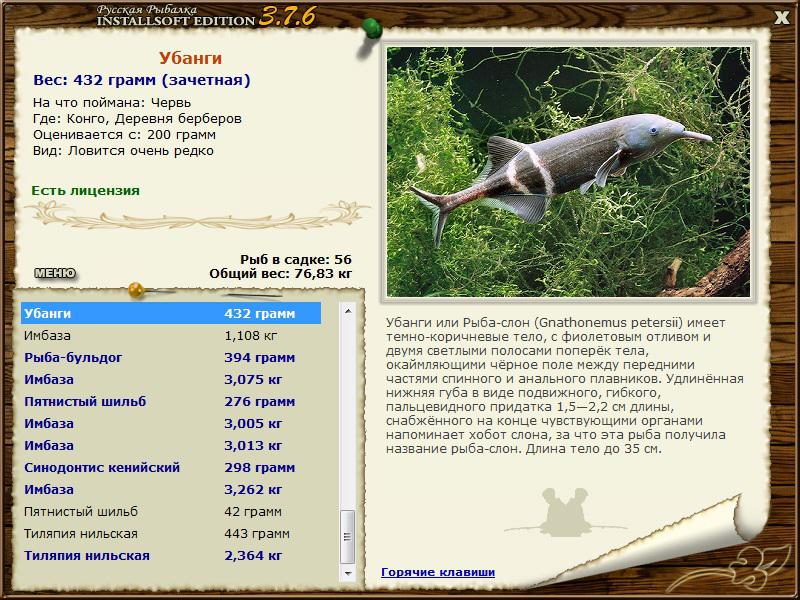Select the Имбаза 3,005 кг row
800x600 pixels.
[171, 423]
